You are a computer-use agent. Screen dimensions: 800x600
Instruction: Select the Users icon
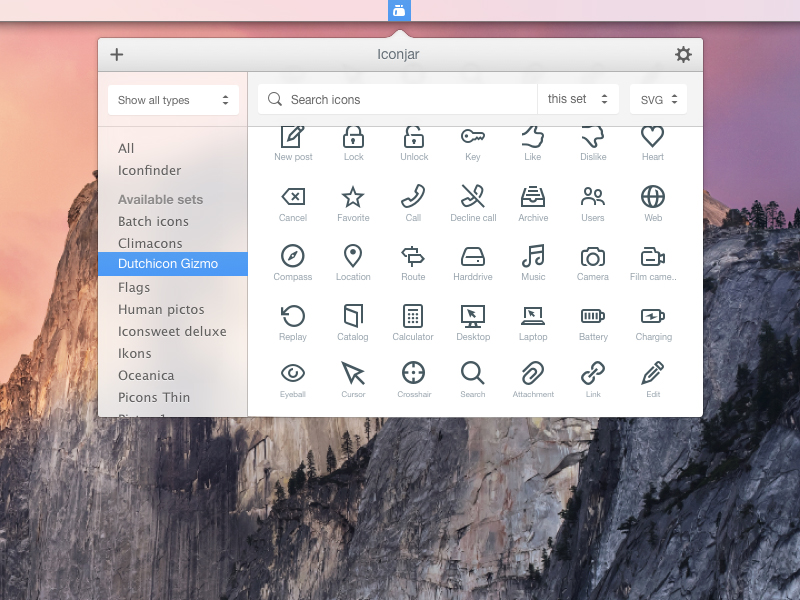[593, 197]
